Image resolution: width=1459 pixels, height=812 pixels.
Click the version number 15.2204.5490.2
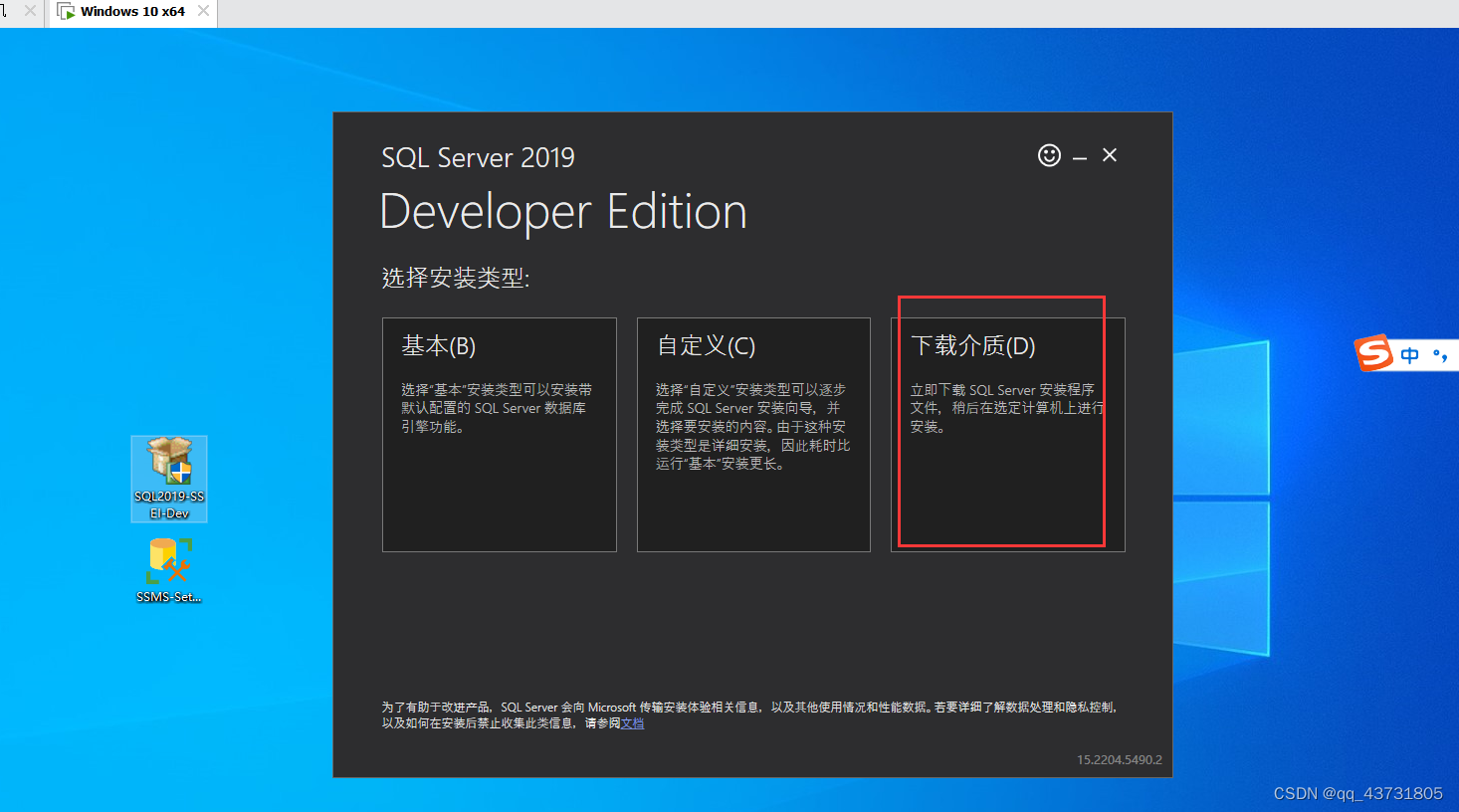1120,759
